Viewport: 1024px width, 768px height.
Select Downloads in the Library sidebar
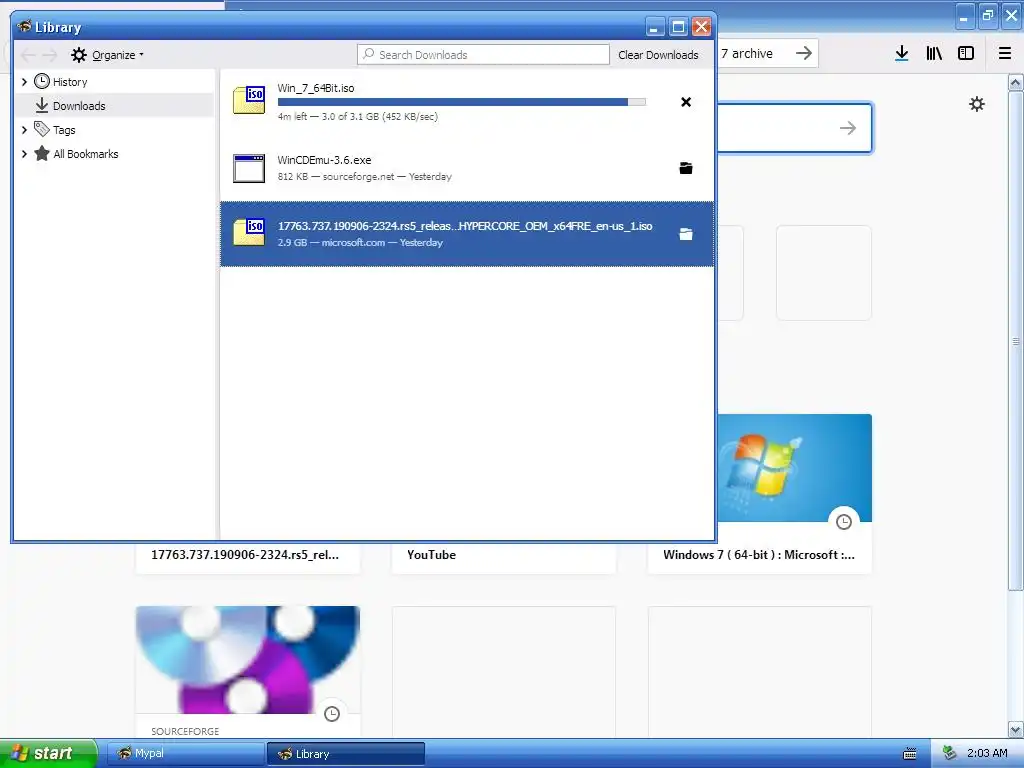[x=79, y=106]
